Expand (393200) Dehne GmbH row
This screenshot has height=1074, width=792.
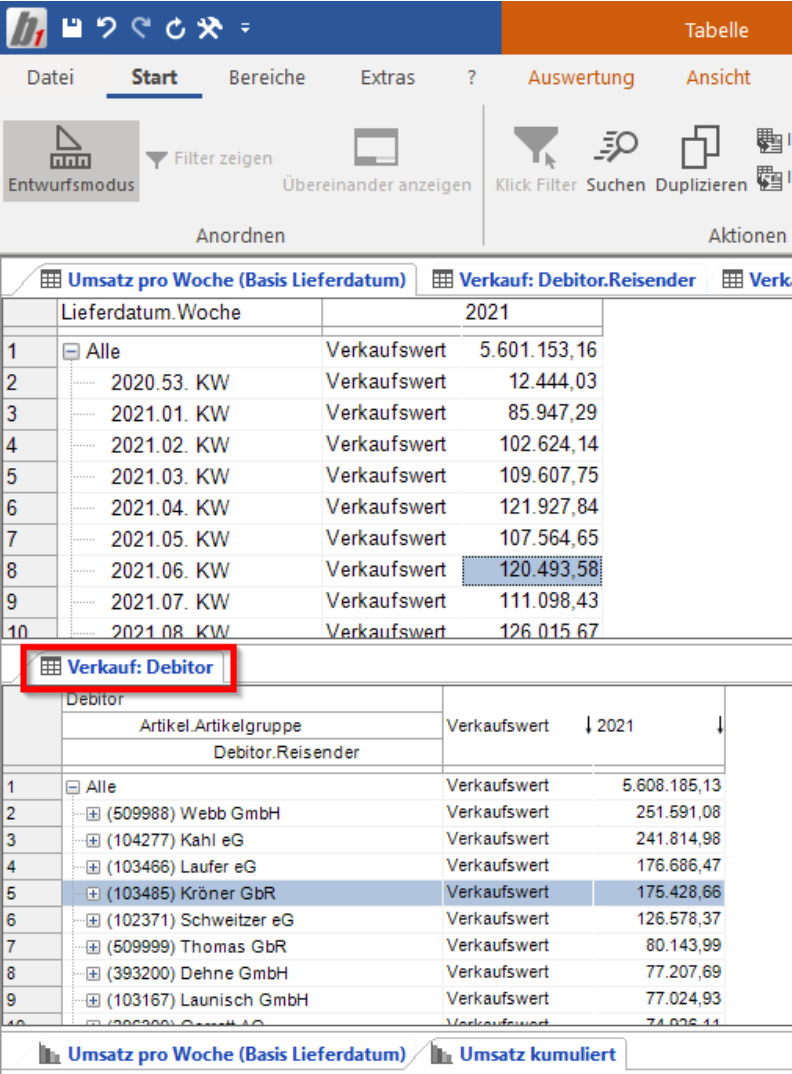pos(93,974)
